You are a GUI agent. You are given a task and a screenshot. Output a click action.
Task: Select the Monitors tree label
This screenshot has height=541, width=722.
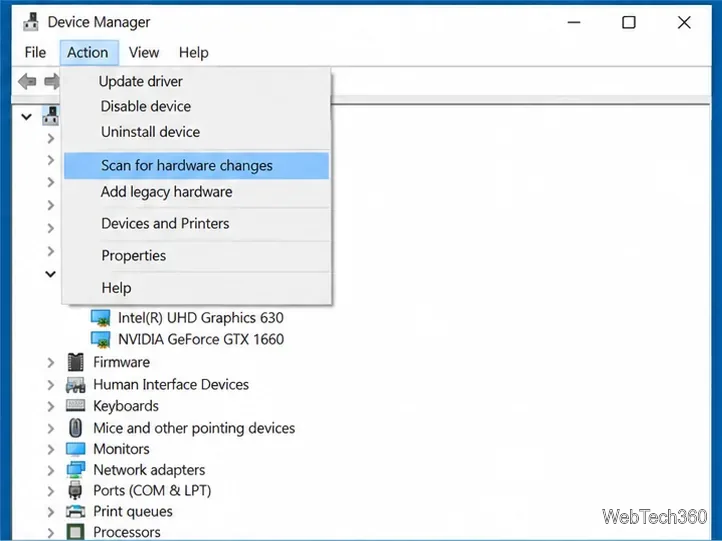pyautogui.click(x=121, y=449)
